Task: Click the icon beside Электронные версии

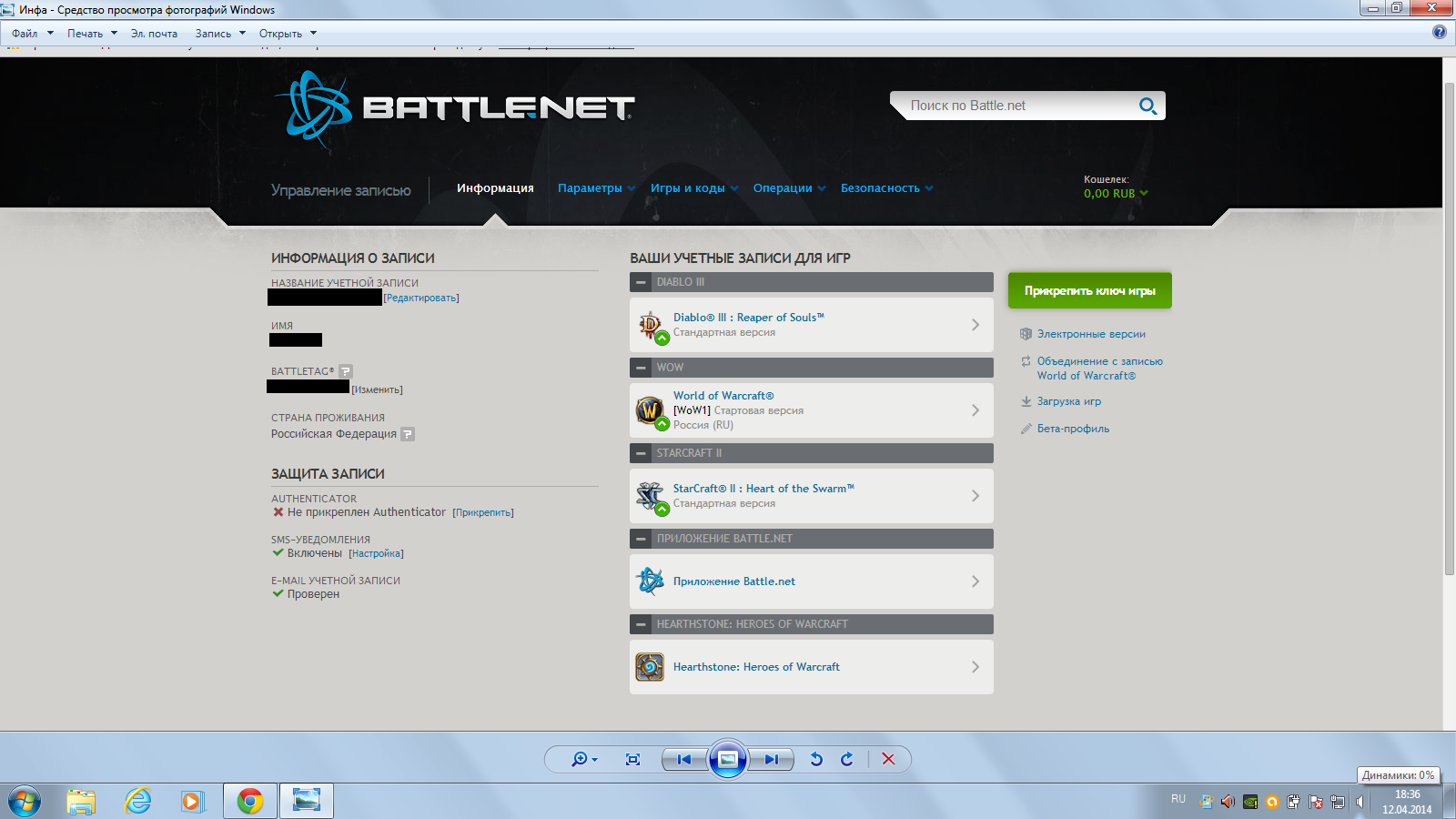Action: point(1026,334)
